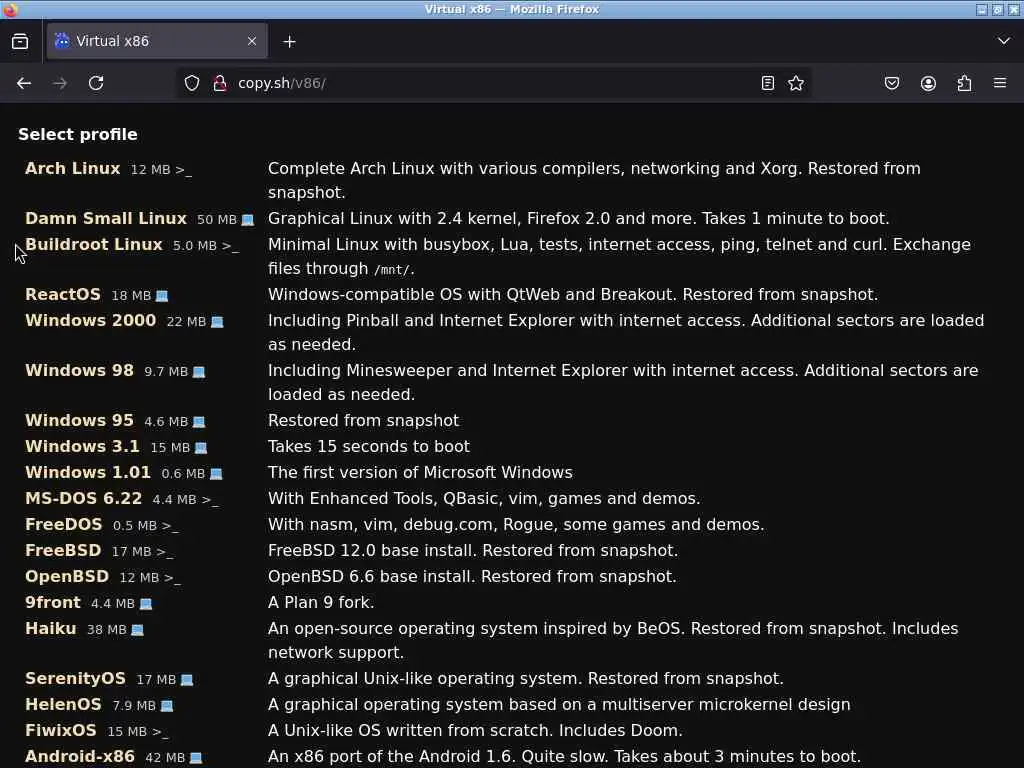Click the terminal prompt icon beside Arch Linux

[x=184, y=170]
